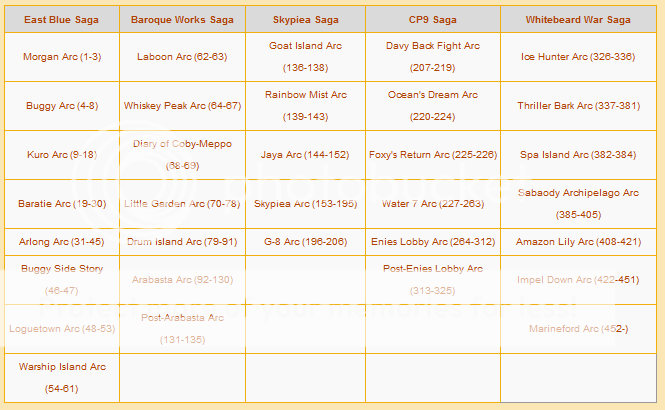665x410 pixels.
Task: Open Skypiea Arc (153-195) link
Action: pyautogui.click(x=305, y=204)
